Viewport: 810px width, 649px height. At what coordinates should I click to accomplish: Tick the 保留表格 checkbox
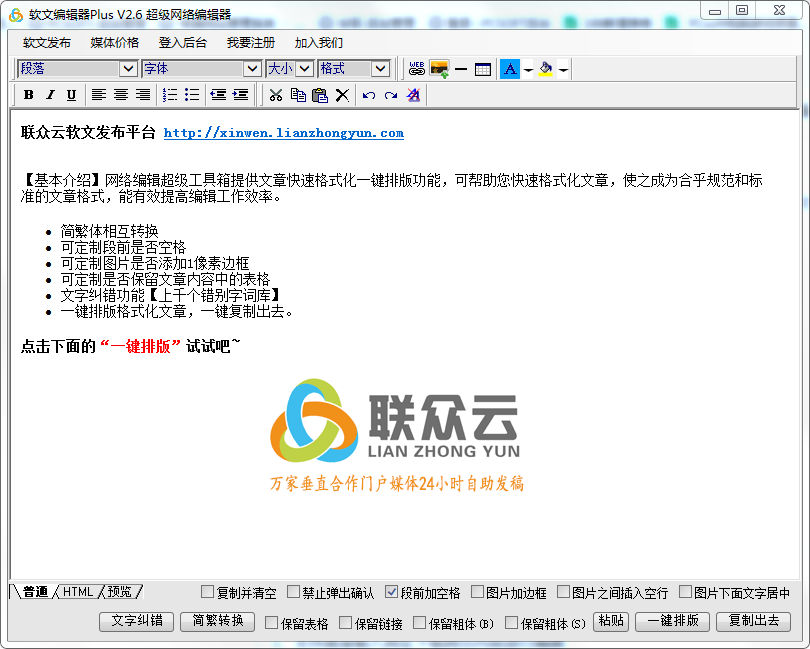click(x=272, y=623)
